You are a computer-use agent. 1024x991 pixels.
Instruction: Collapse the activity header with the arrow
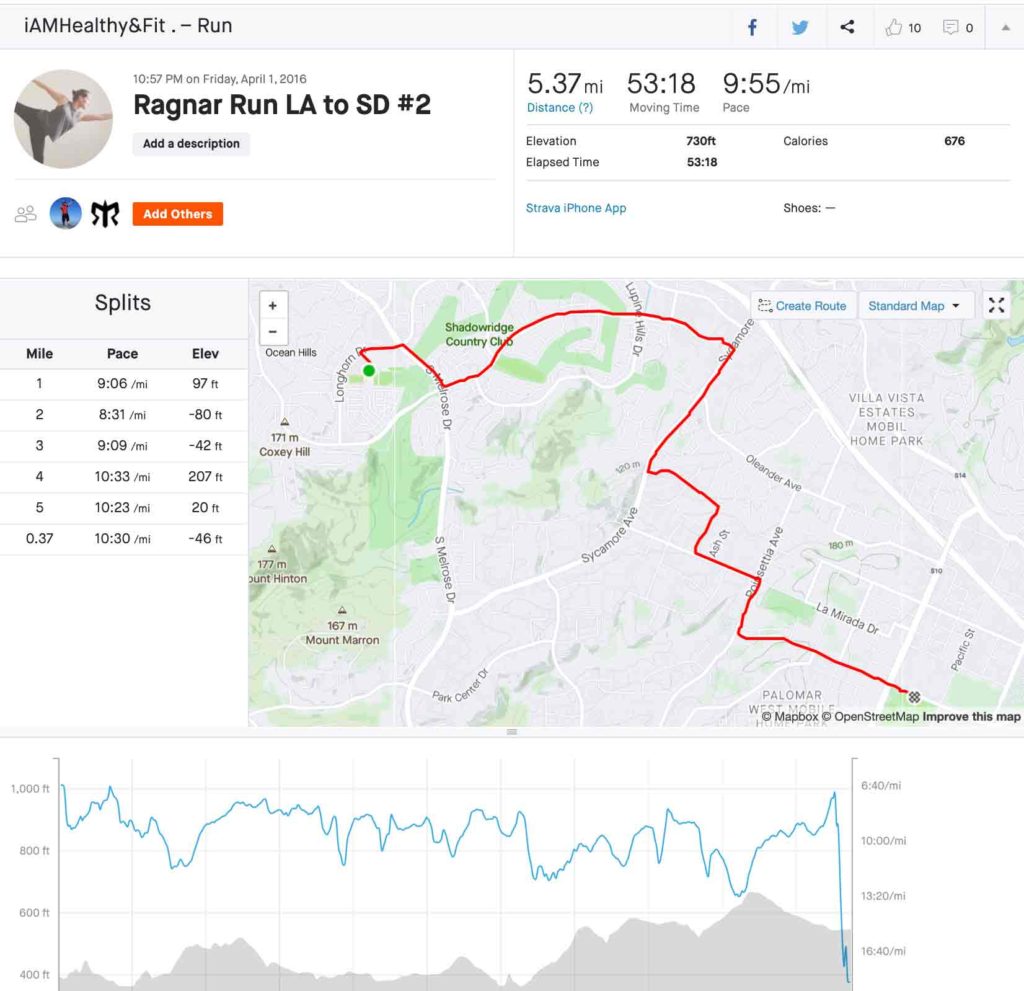coord(1005,28)
